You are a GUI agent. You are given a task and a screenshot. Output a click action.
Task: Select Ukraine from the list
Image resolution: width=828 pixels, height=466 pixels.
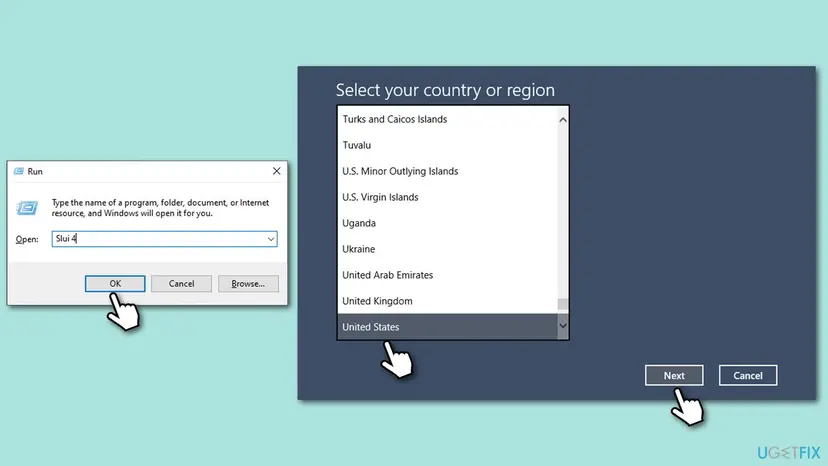click(x=447, y=249)
